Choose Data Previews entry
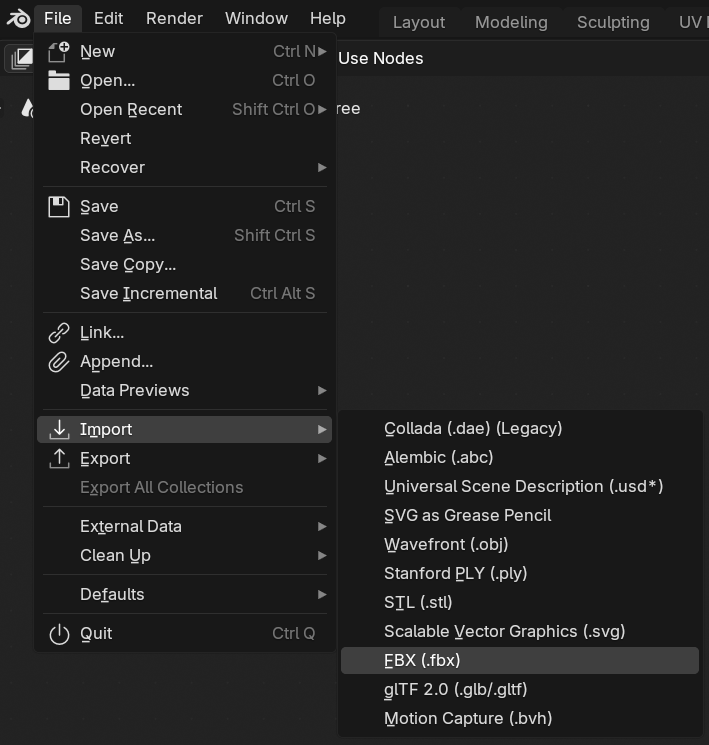Image resolution: width=709 pixels, height=745 pixels. click(x=184, y=391)
